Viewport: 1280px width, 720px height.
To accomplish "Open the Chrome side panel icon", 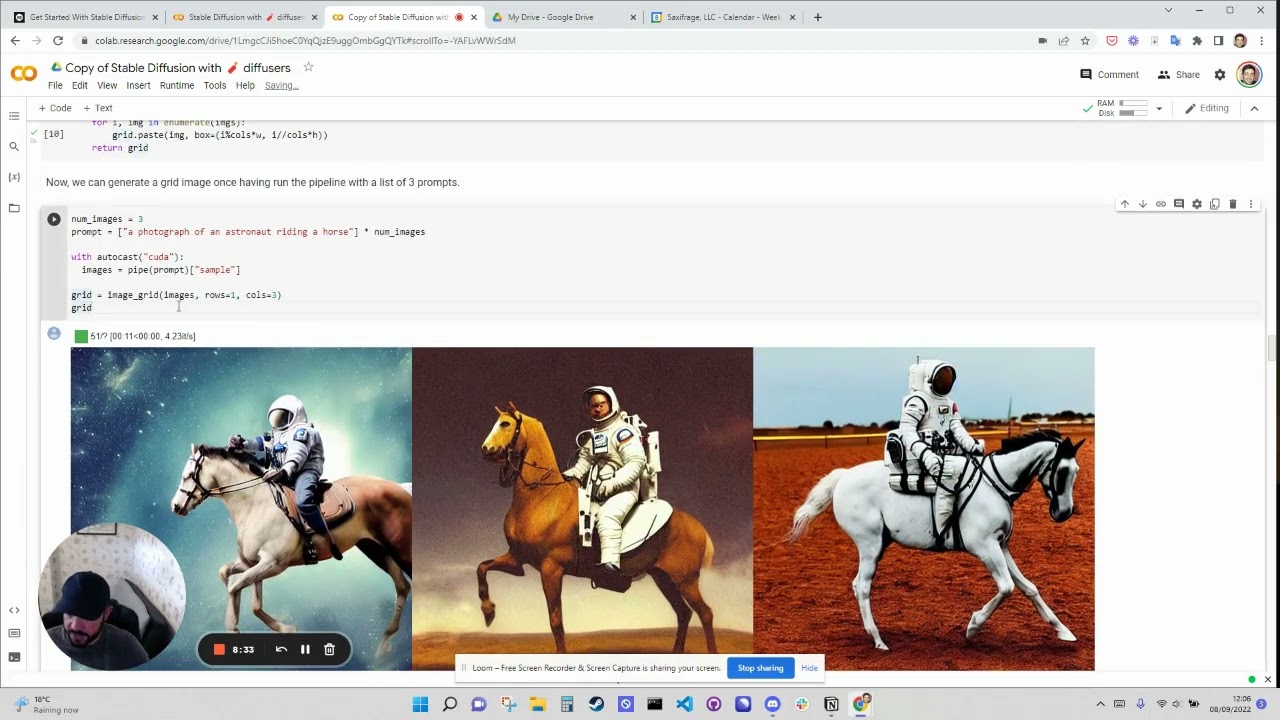I will point(1218,41).
